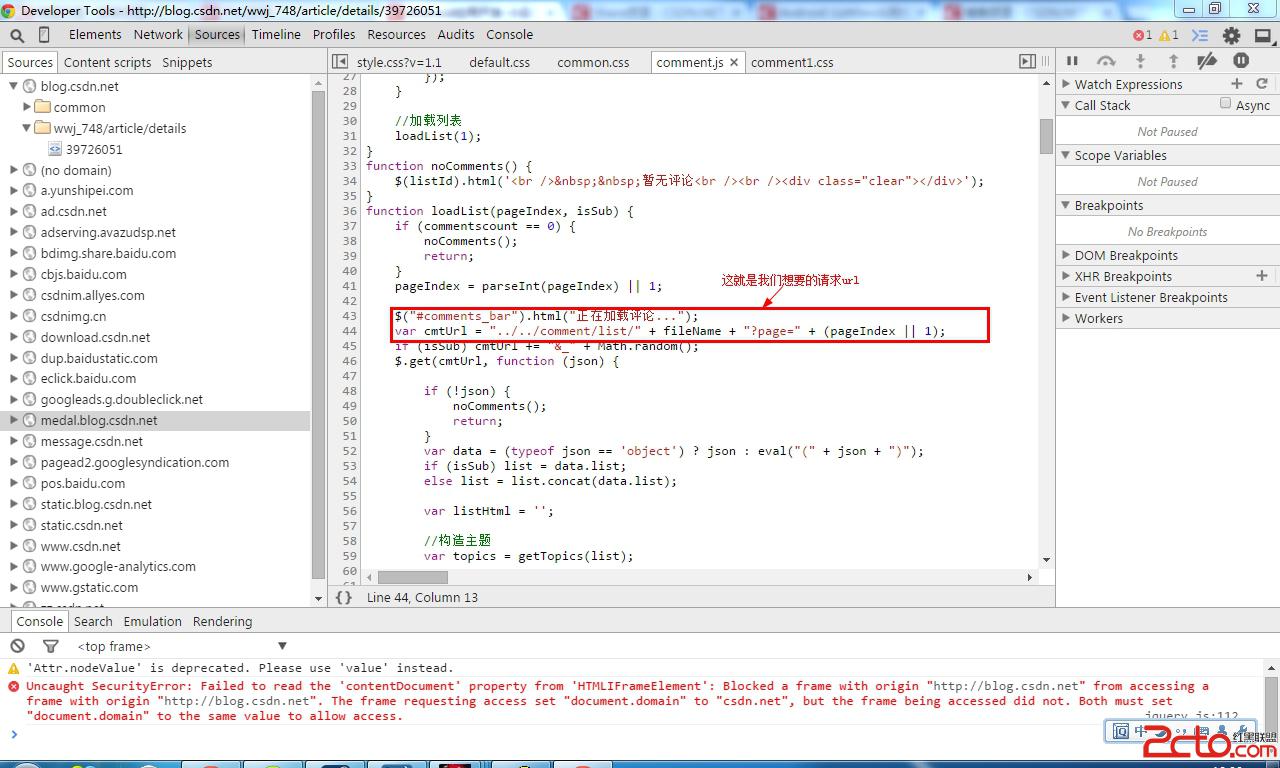Click the step over function icon
Image resolution: width=1280 pixels, height=768 pixels.
coord(1106,61)
